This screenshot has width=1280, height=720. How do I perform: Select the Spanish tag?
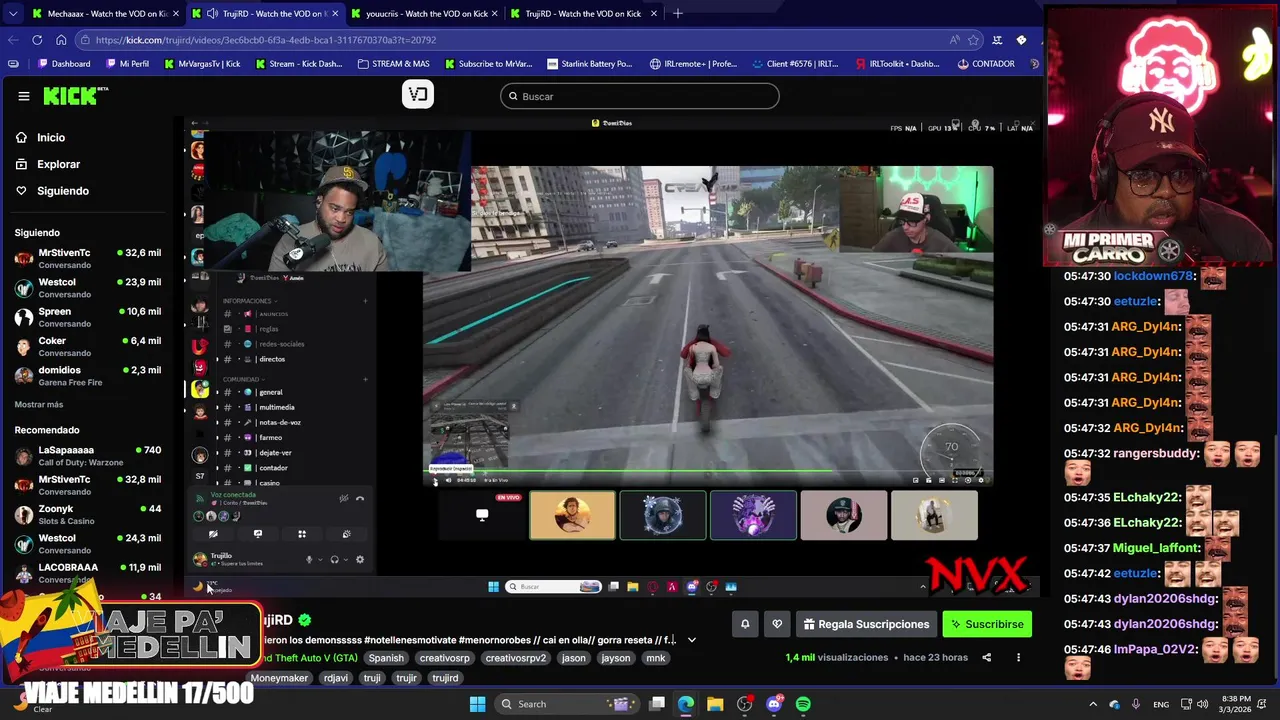(386, 658)
